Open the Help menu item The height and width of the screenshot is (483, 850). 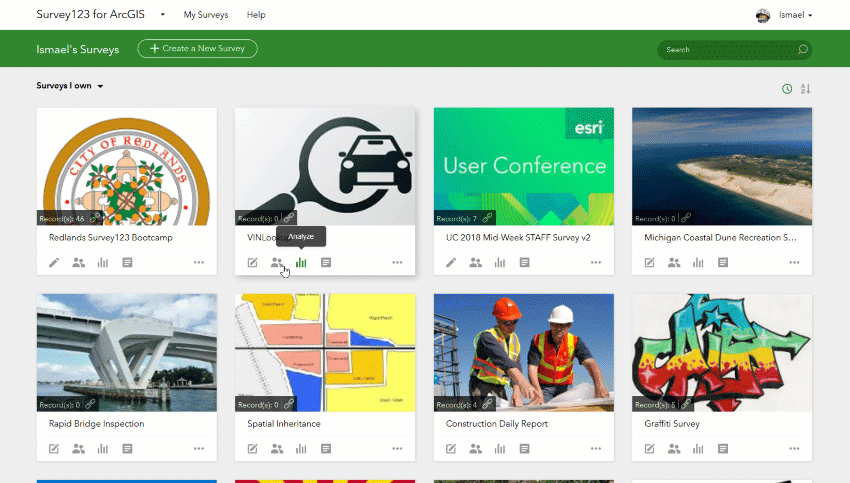[256, 15]
